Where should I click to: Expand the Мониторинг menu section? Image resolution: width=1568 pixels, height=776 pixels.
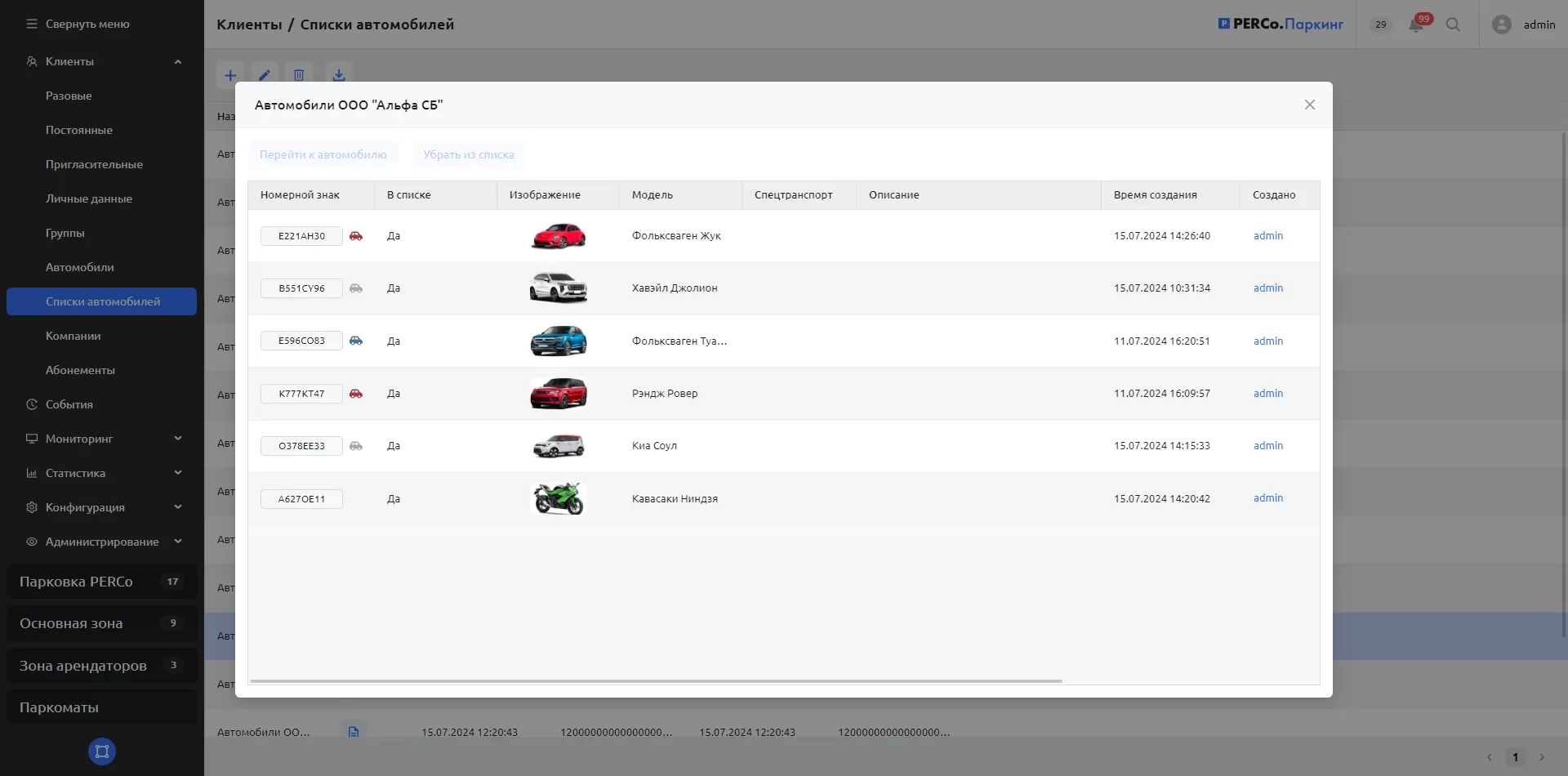pos(178,439)
